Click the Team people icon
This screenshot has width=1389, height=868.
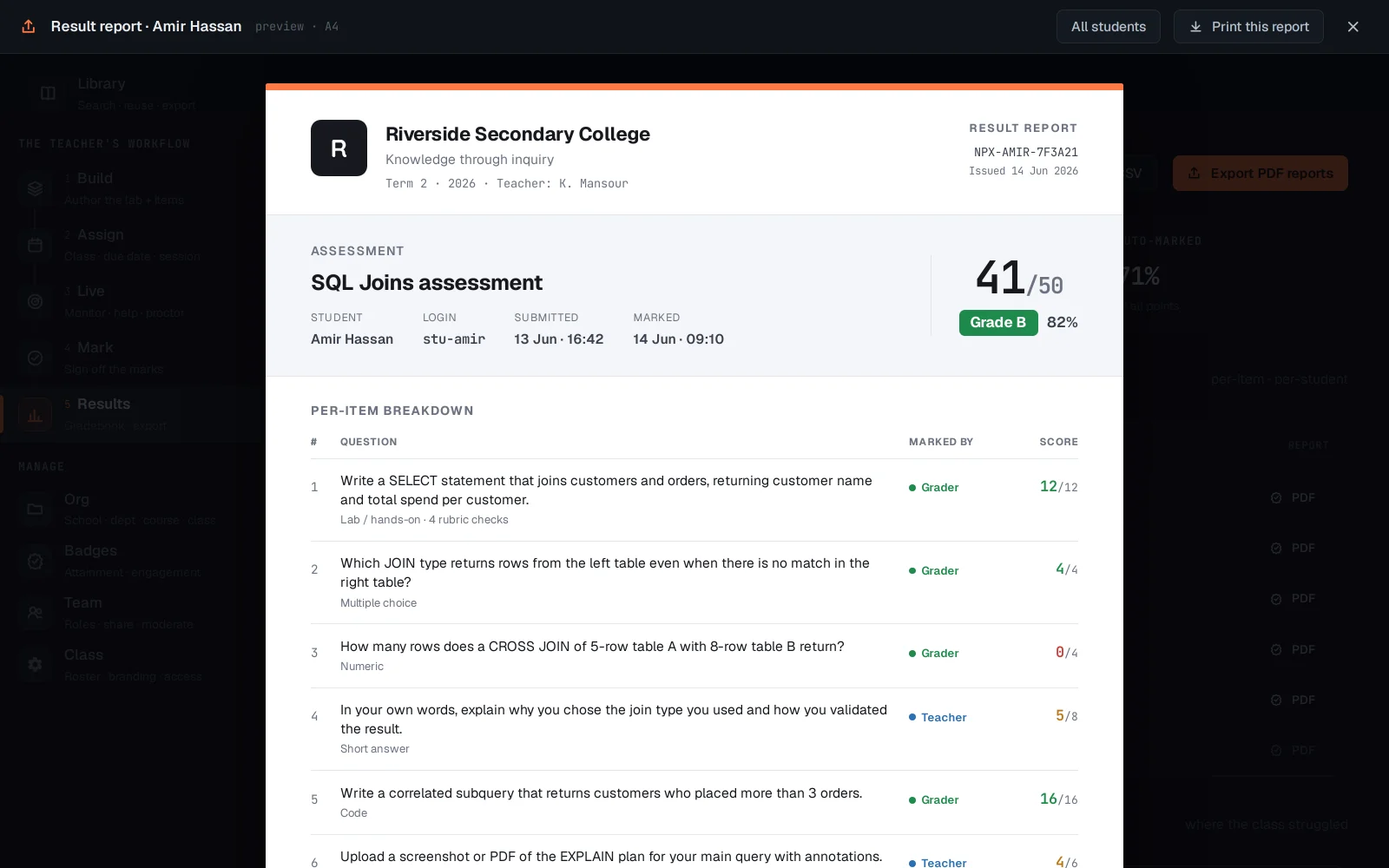(35, 613)
